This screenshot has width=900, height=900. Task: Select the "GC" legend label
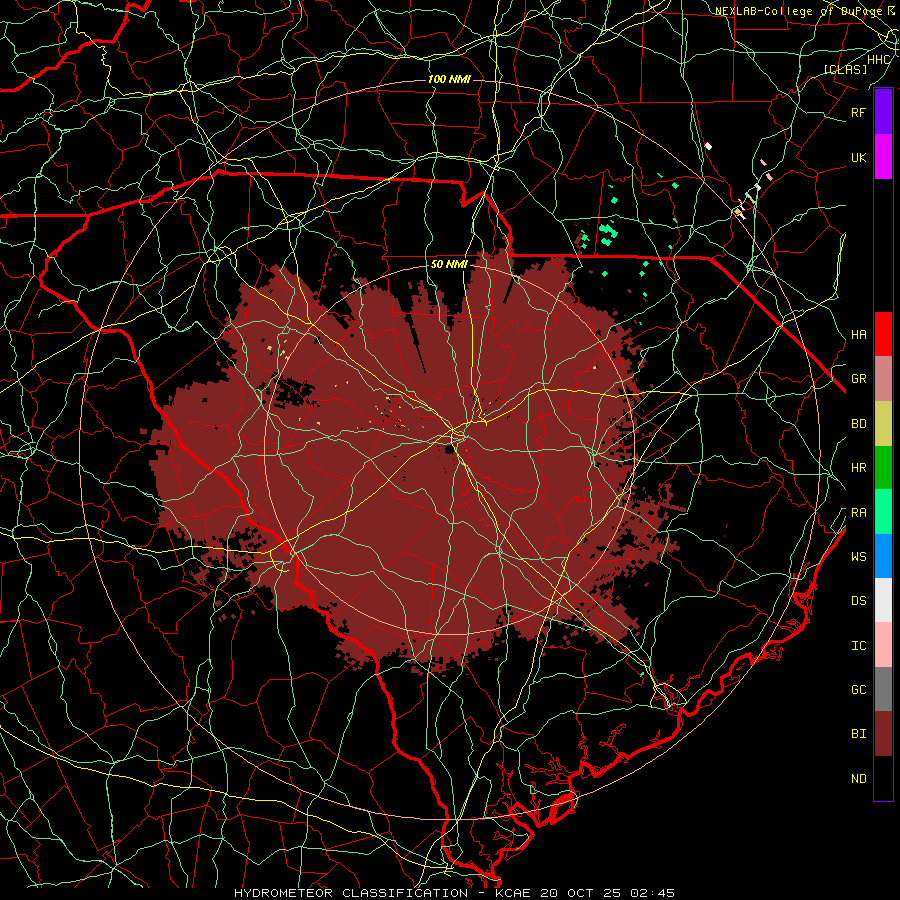858,690
